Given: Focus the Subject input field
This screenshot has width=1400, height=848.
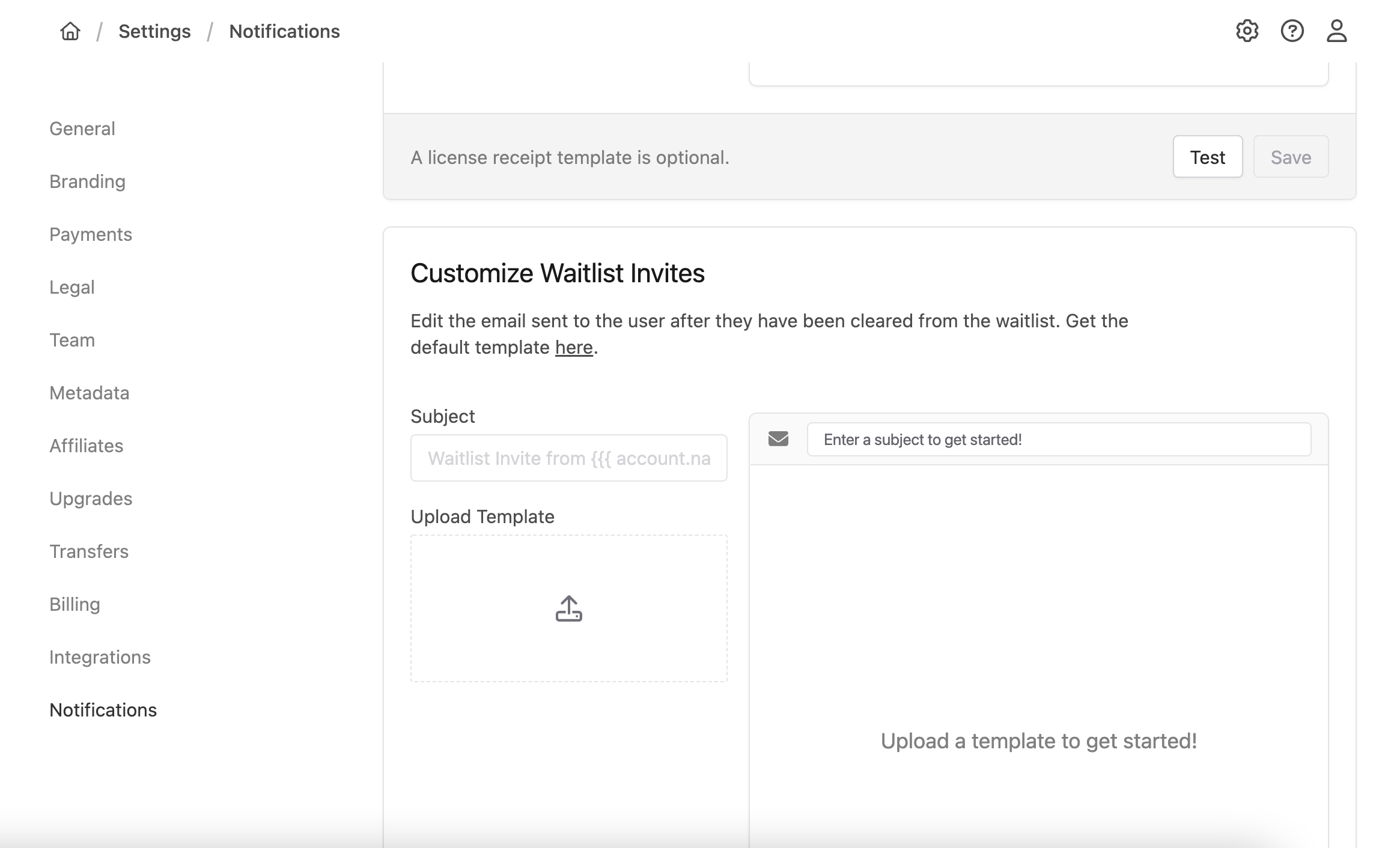Looking at the screenshot, I should coord(568,458).
